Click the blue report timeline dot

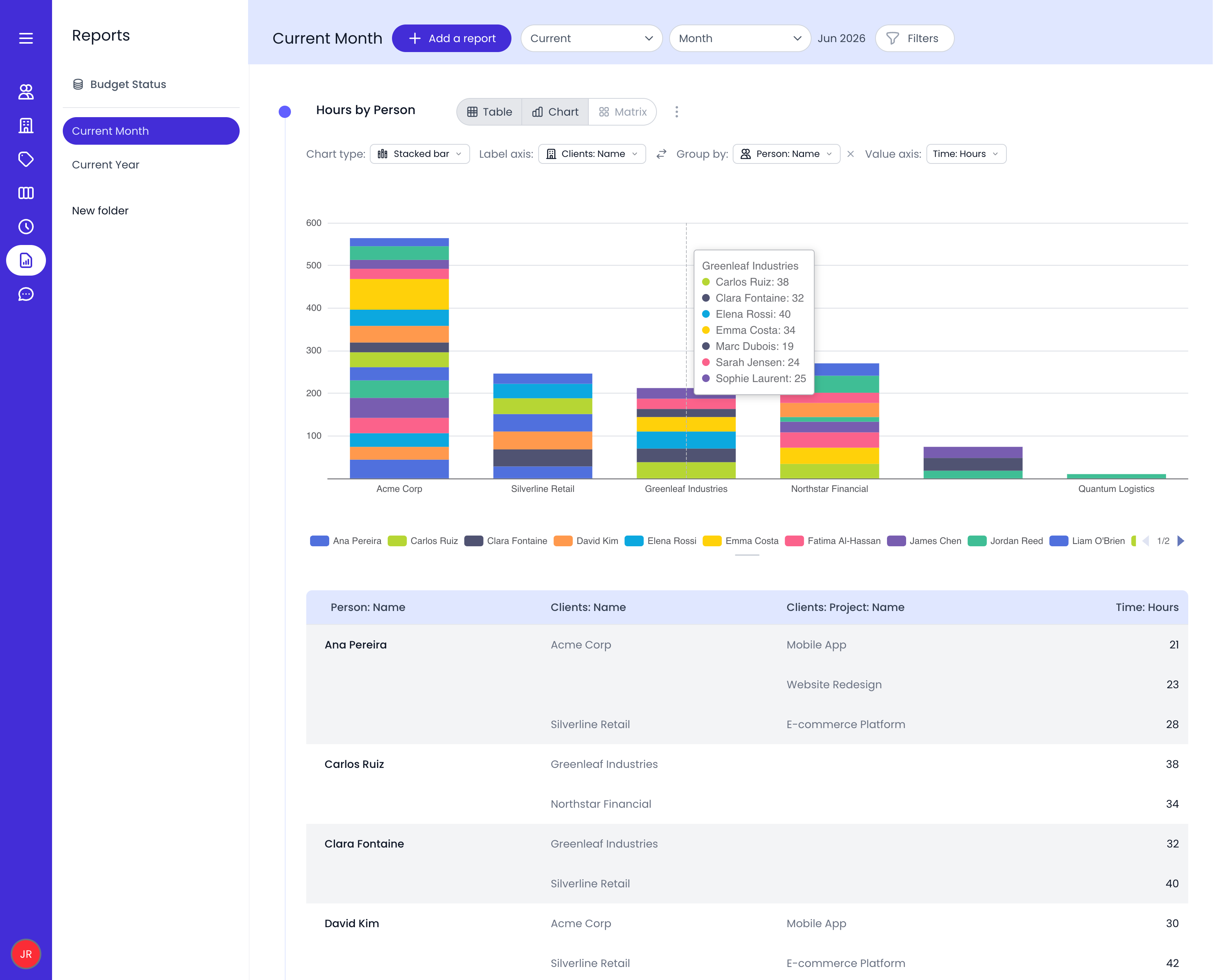285,111
